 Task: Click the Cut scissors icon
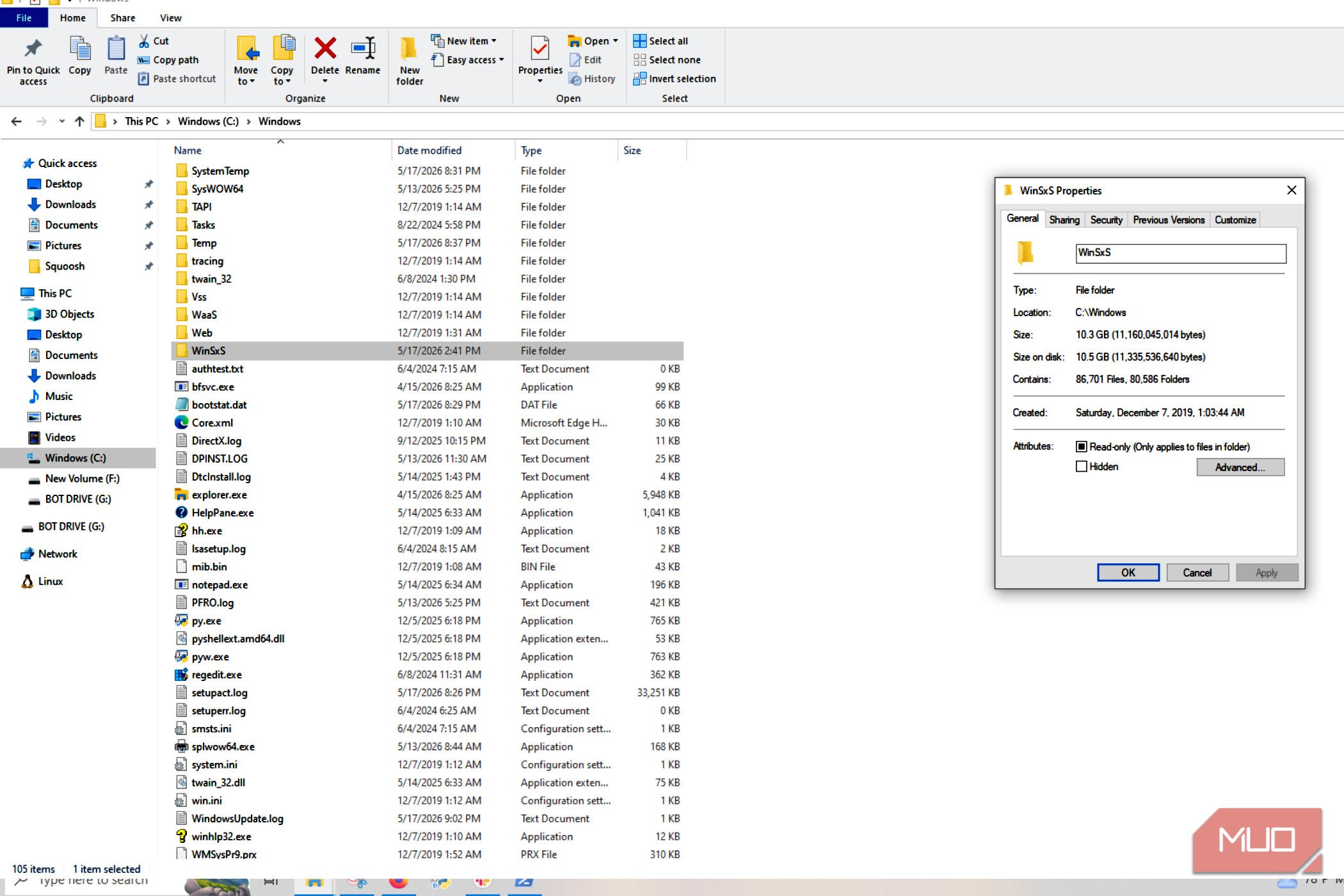(144, 41)
